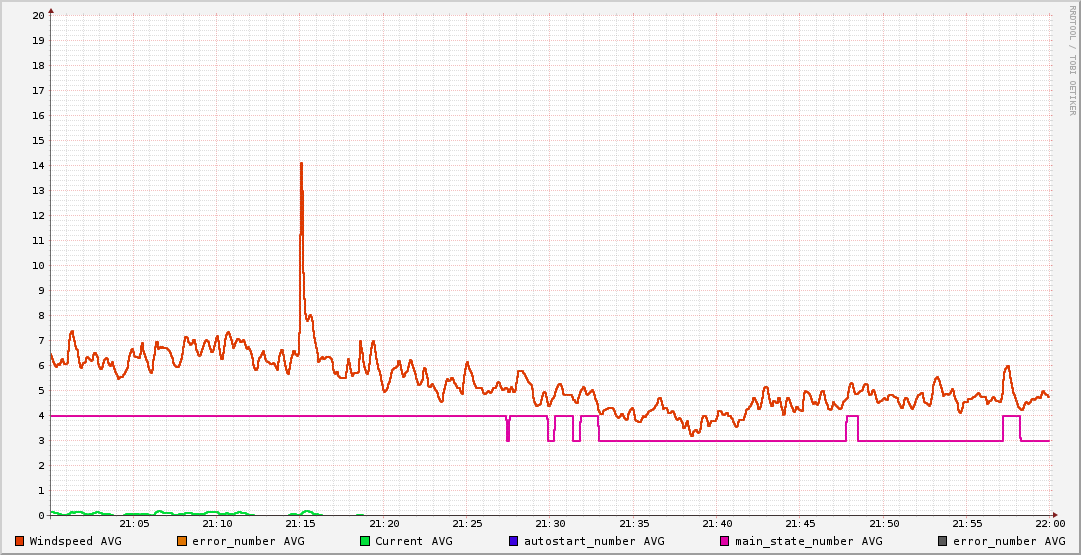Viewport: 1081px width, 555px height.
Task: Click the 21:15 time axis label
Action: tap(301, 524)
